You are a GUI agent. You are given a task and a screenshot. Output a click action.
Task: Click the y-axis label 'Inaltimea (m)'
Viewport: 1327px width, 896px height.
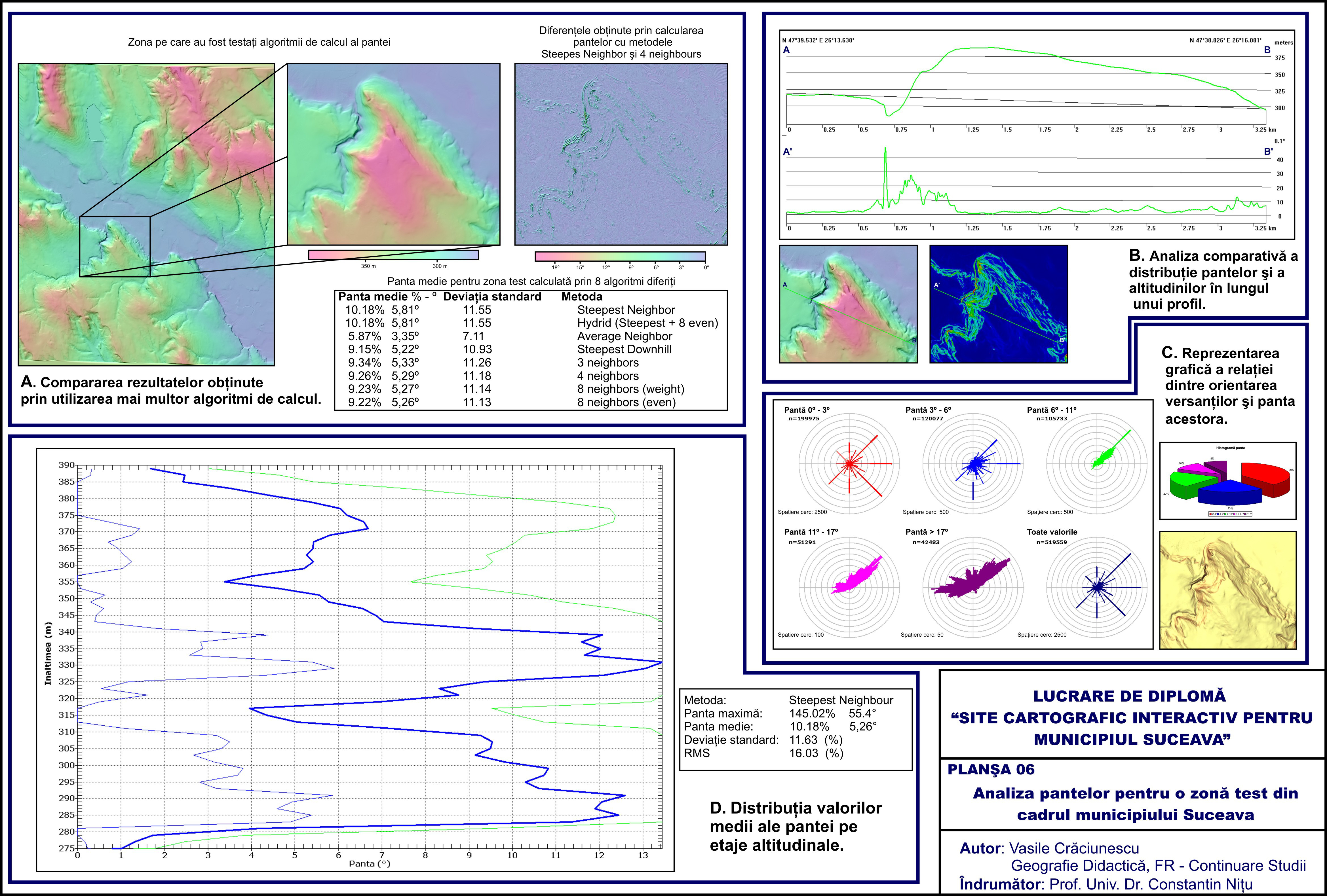48,653
